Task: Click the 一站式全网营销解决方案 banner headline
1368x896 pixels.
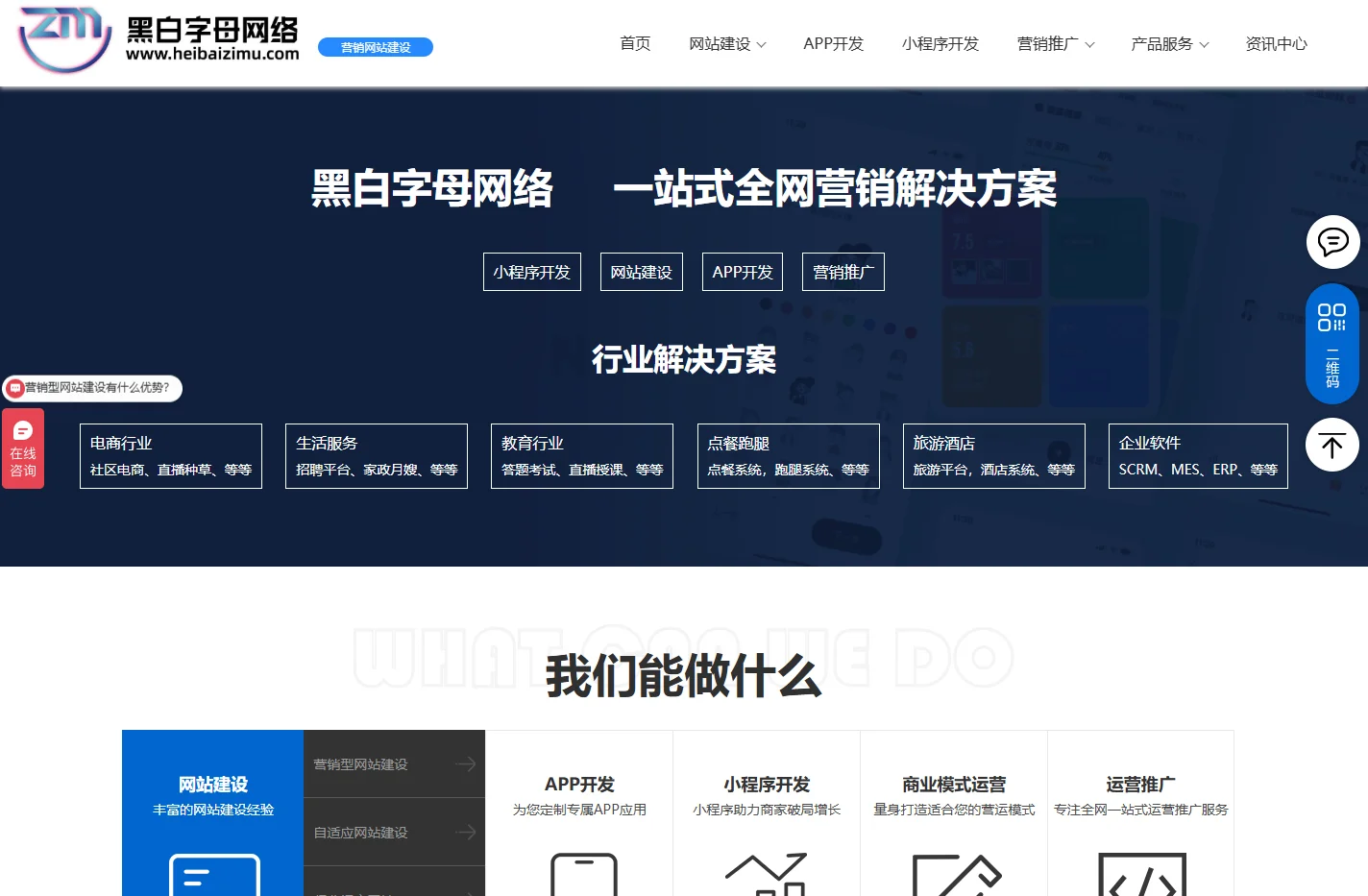Action: coord(834,188)
